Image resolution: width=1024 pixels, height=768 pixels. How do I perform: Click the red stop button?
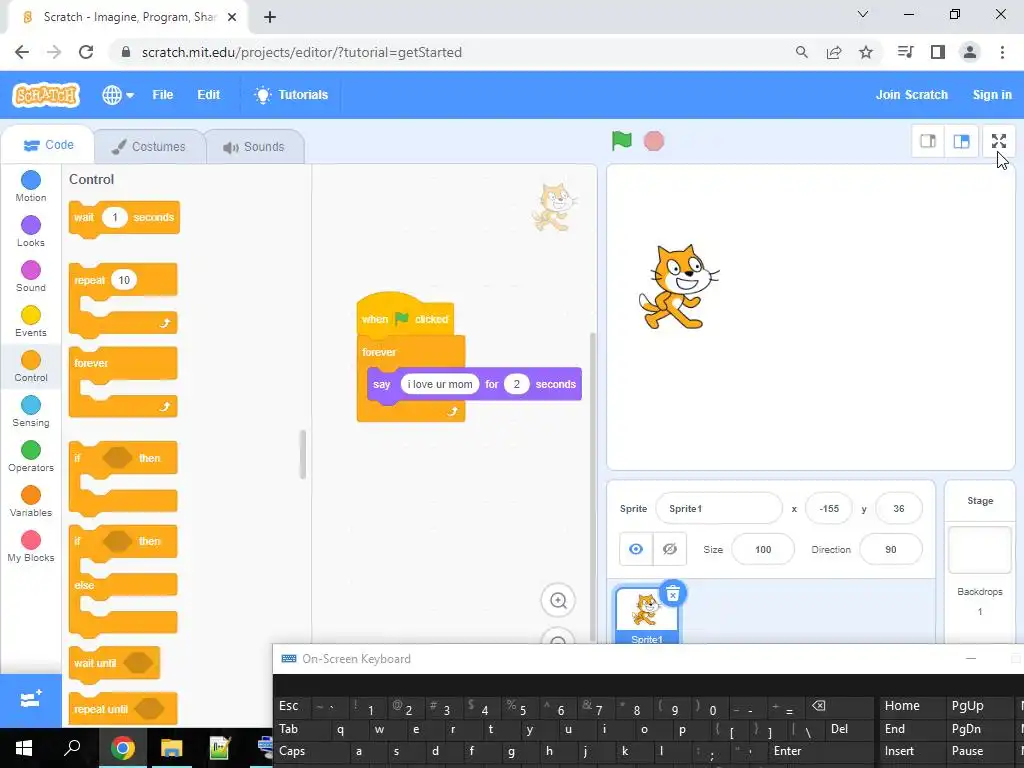654,141
